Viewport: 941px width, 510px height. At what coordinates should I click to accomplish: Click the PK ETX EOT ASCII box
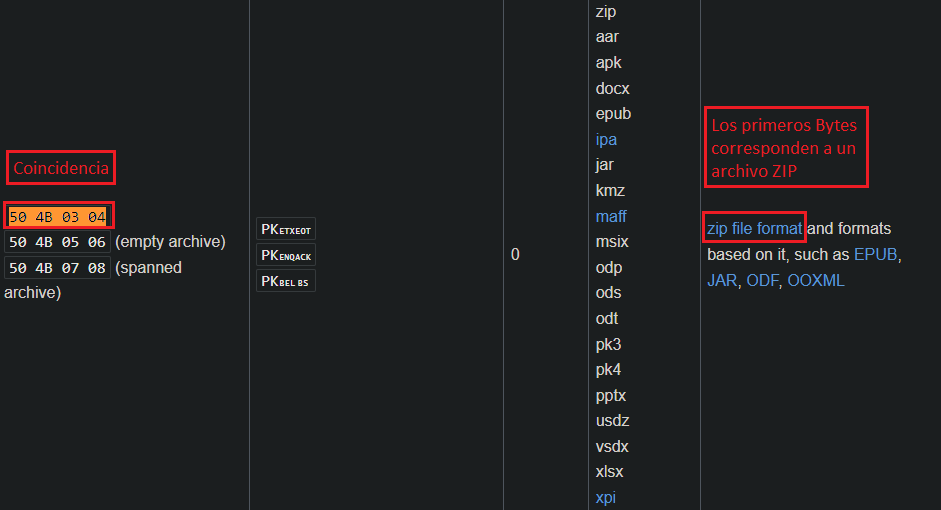[x=286, y=229]
